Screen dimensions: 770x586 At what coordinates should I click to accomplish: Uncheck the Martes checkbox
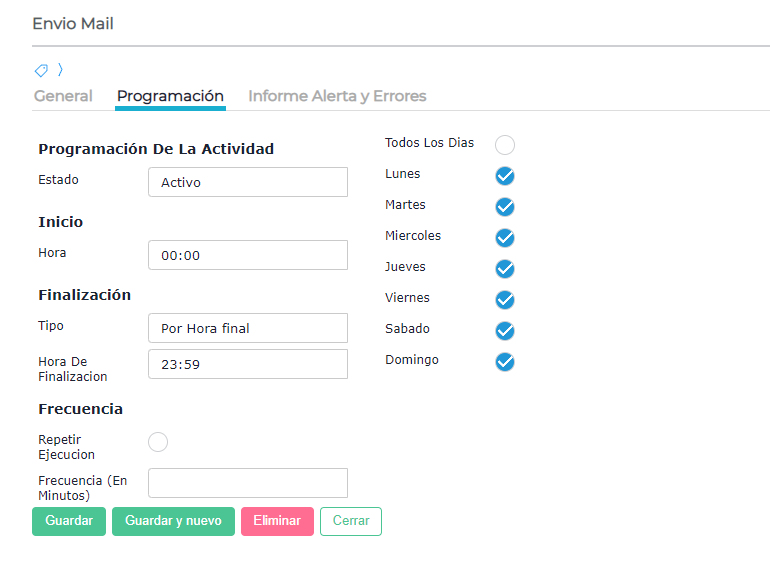[x=505, y=207]
